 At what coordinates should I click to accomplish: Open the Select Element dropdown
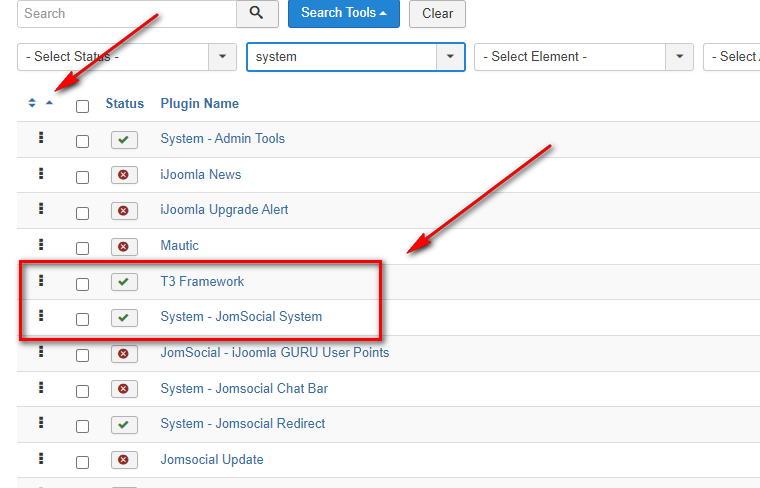coord(584,57)
